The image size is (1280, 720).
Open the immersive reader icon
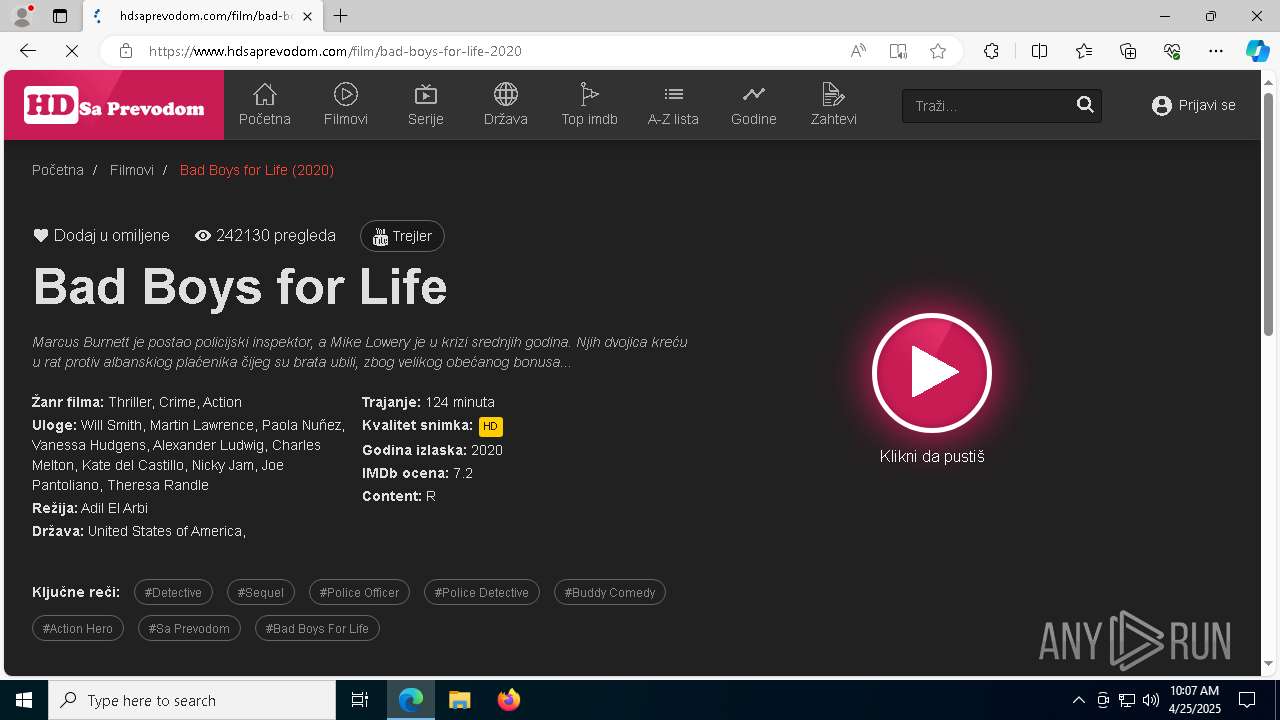(x=898, y=51)
